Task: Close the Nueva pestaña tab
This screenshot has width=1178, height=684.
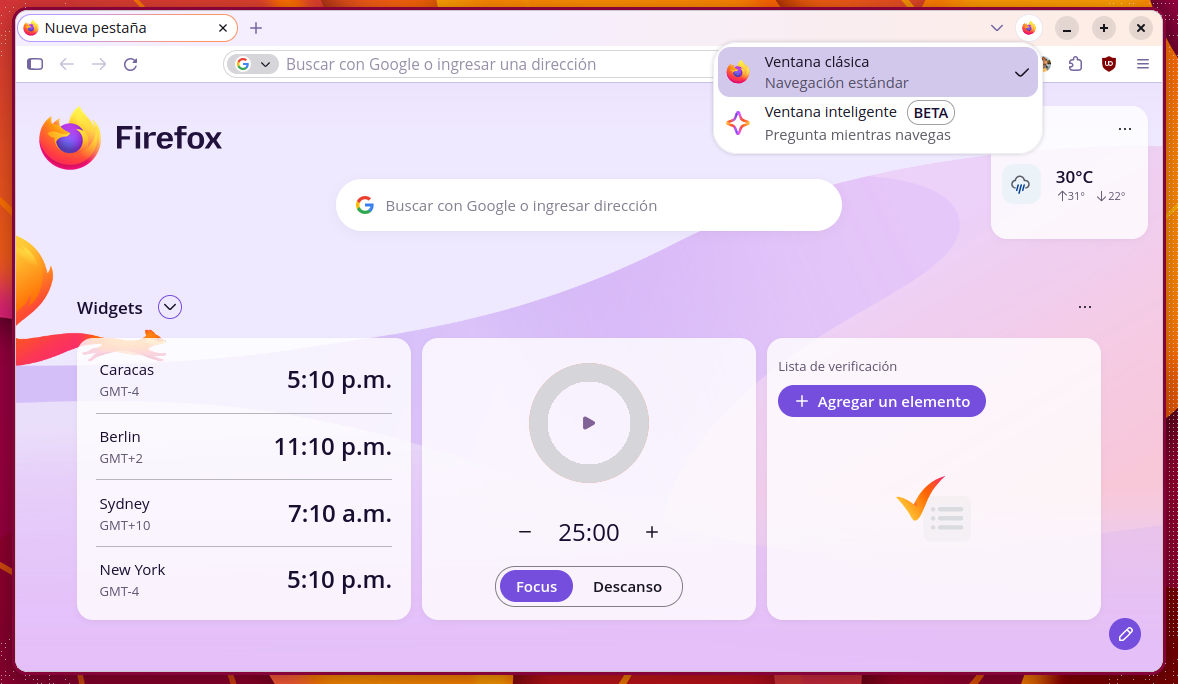Action: [222, 28]
